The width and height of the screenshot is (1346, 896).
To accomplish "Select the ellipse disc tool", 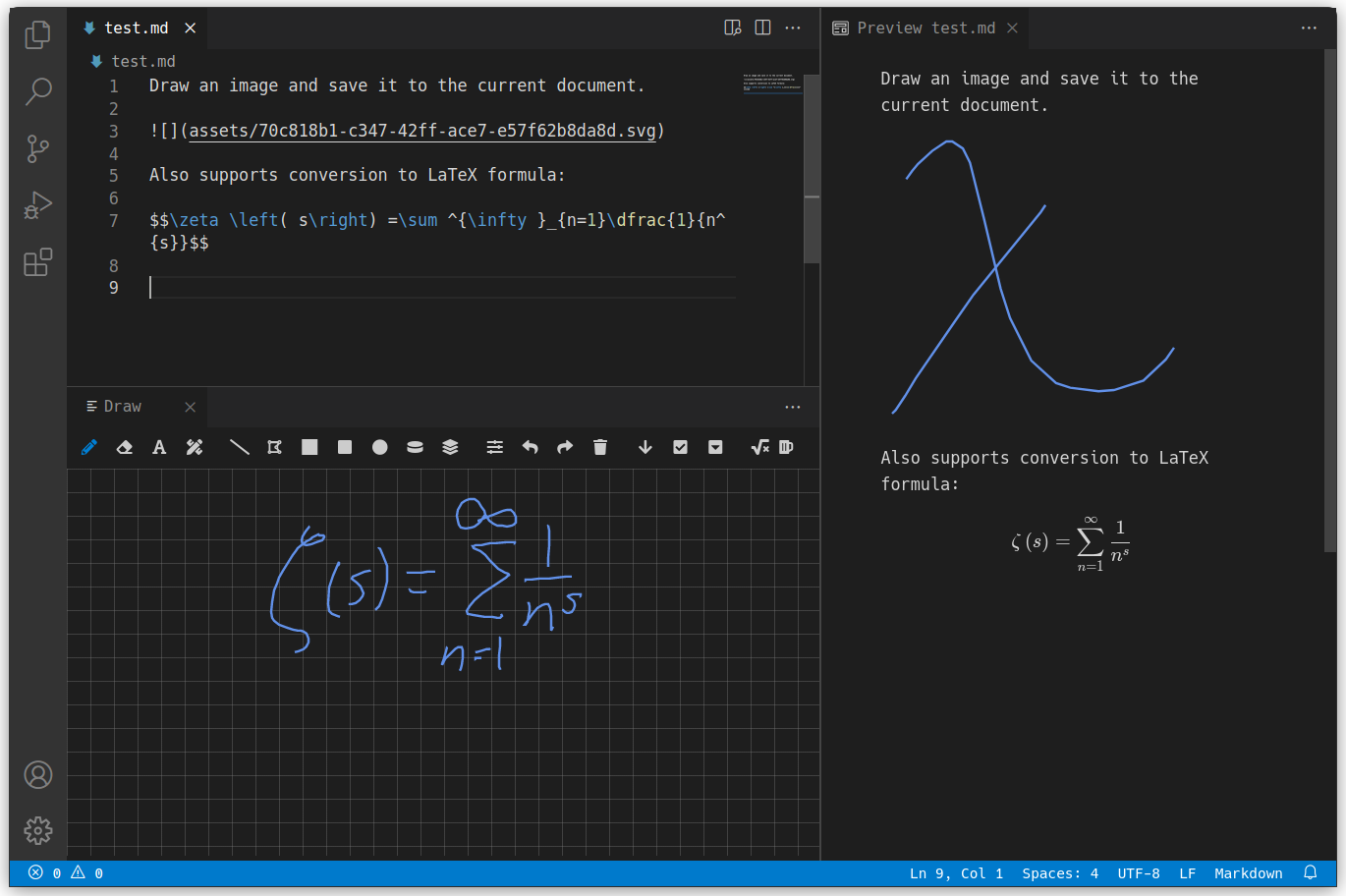I will [415, 447].
